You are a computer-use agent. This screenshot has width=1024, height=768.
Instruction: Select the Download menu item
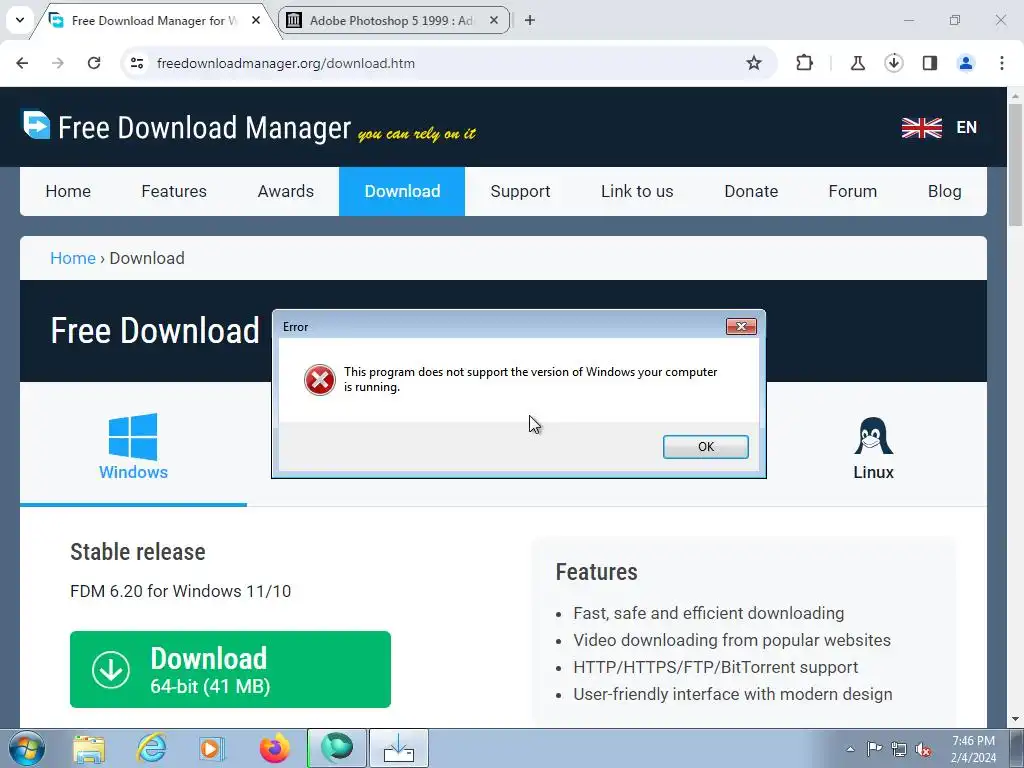[x=402, y=191]
